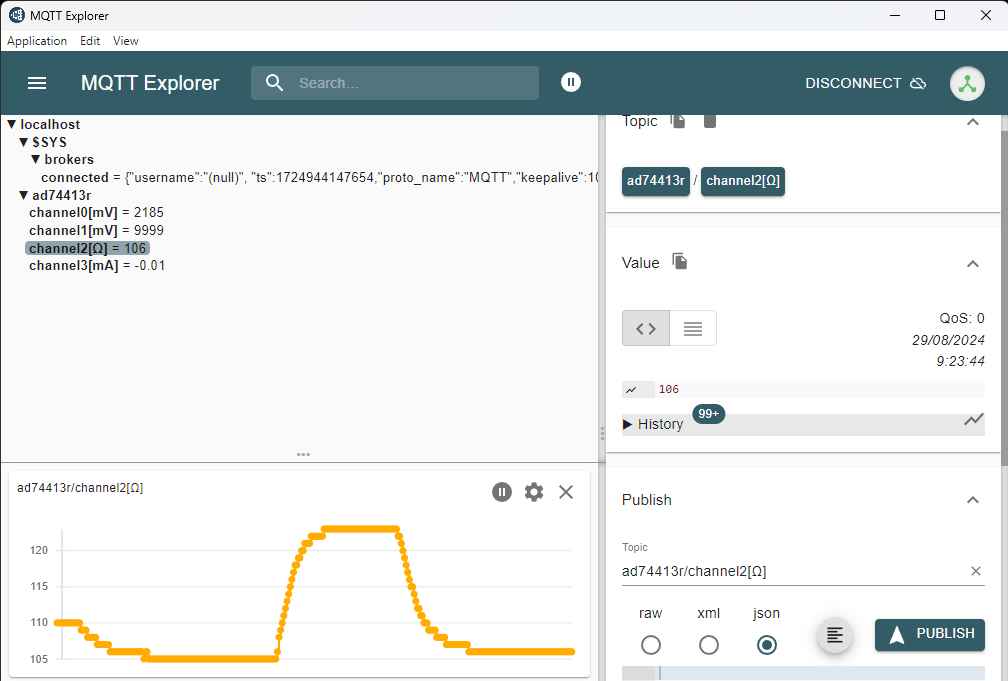Delete the selected topic via its trash icon
The image size is (1008, 681).
(710, 120)
